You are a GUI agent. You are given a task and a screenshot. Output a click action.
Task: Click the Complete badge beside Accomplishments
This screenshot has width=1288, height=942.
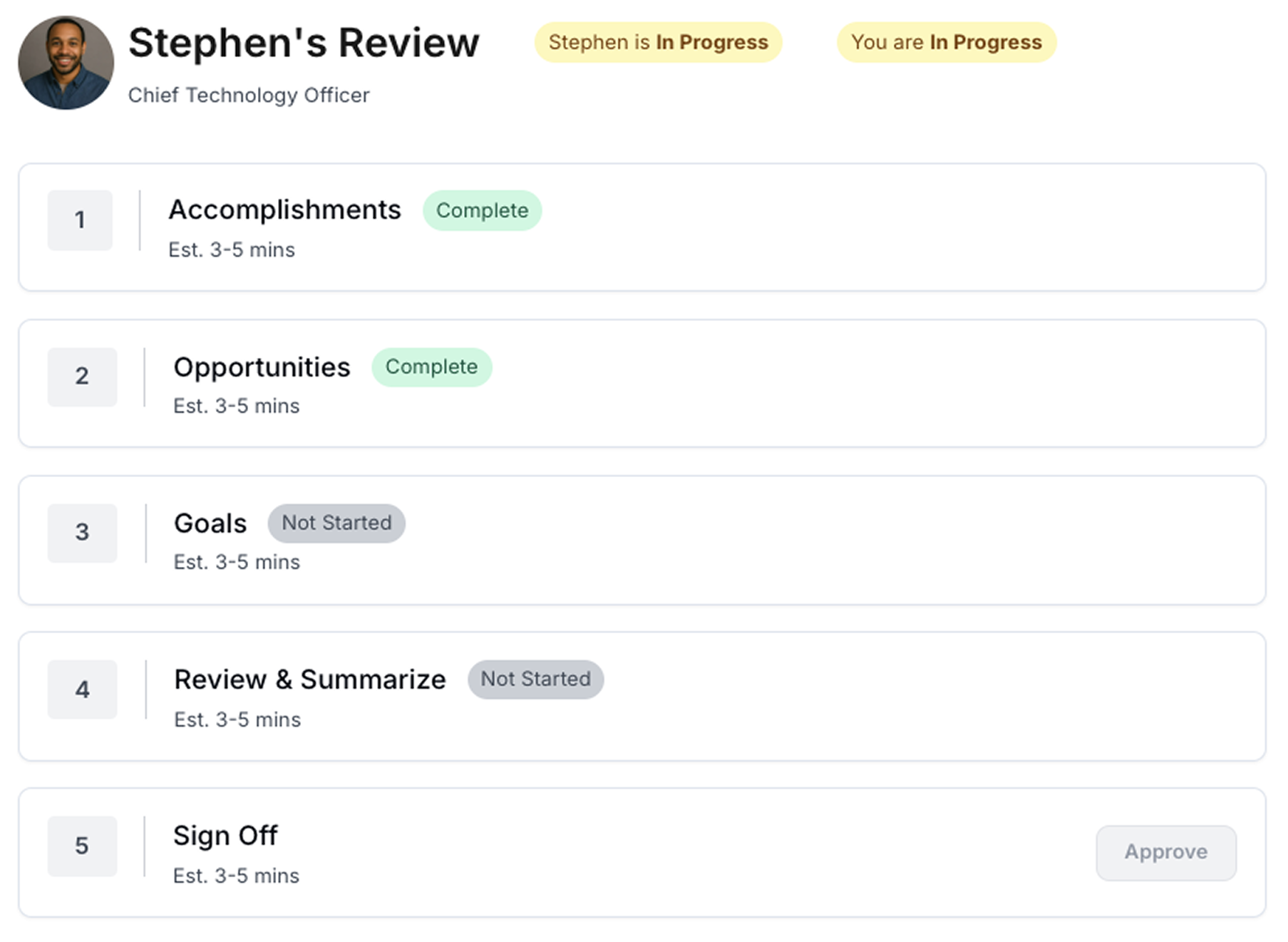point(482,210)
